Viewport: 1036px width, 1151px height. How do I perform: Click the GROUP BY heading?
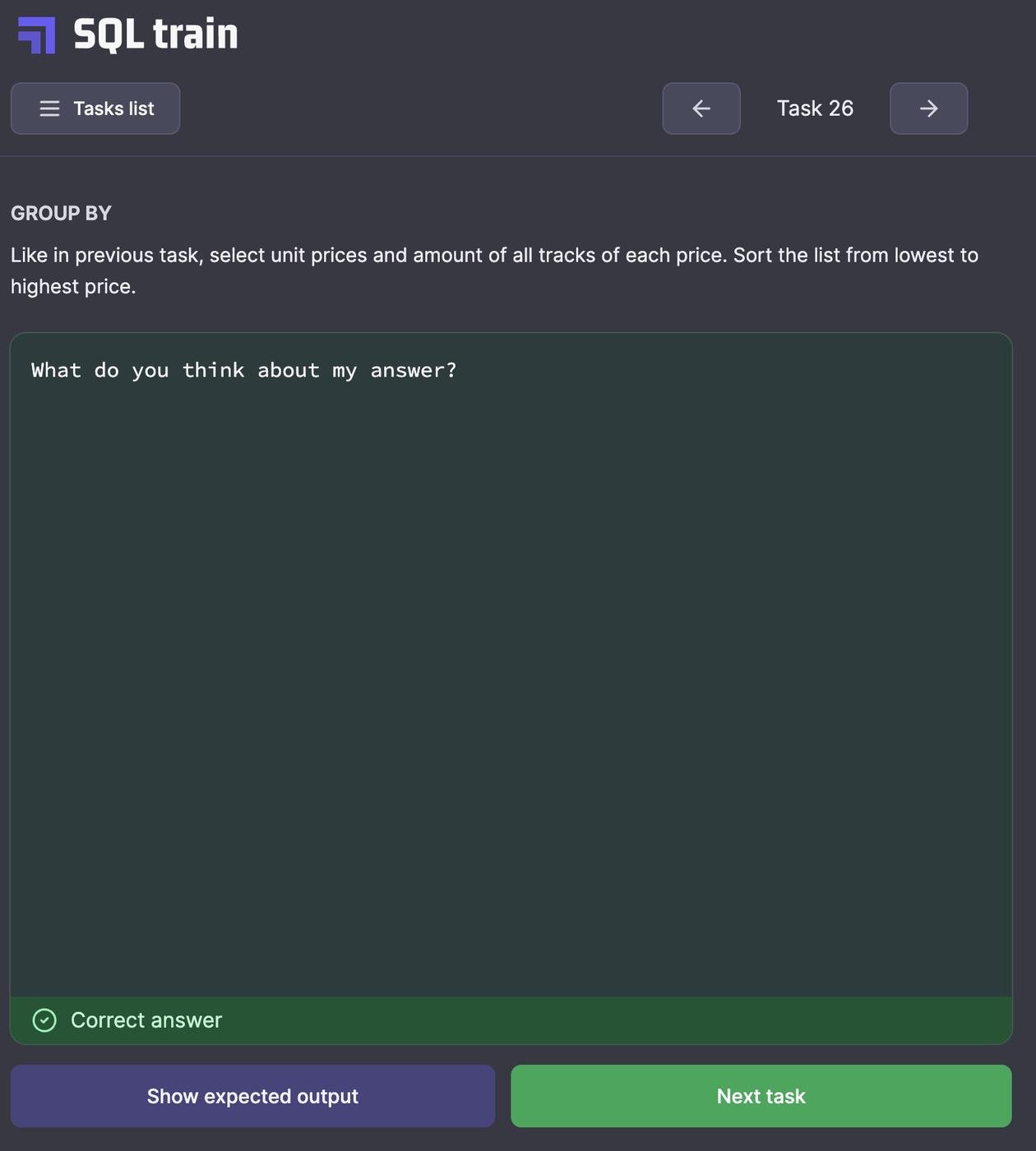click(61, 213)
